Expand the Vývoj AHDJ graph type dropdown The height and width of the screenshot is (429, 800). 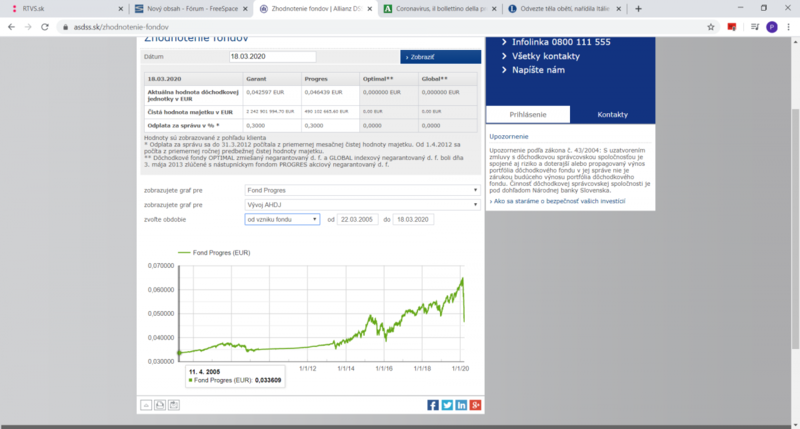(362, 205)
